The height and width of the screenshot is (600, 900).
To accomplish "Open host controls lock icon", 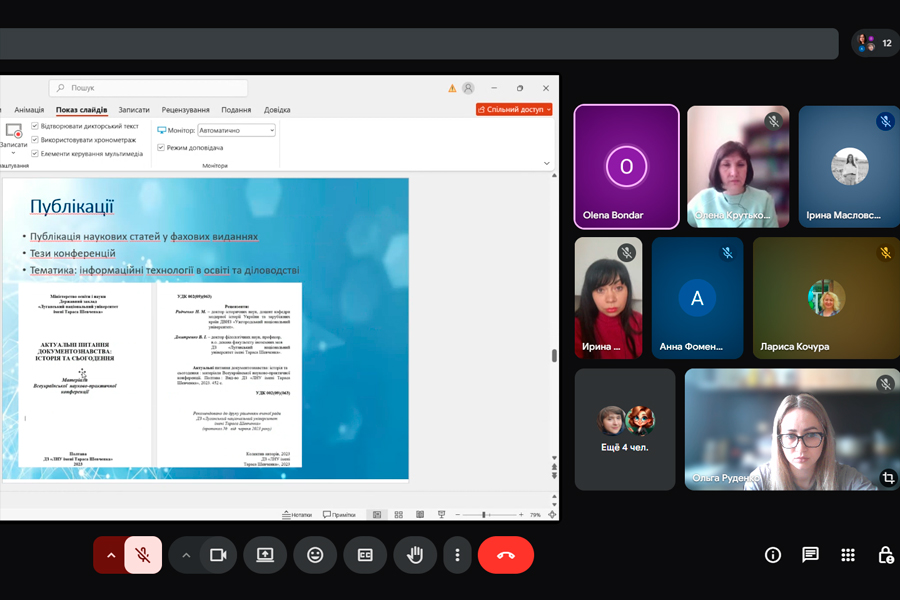I will [x=886, y=555].
